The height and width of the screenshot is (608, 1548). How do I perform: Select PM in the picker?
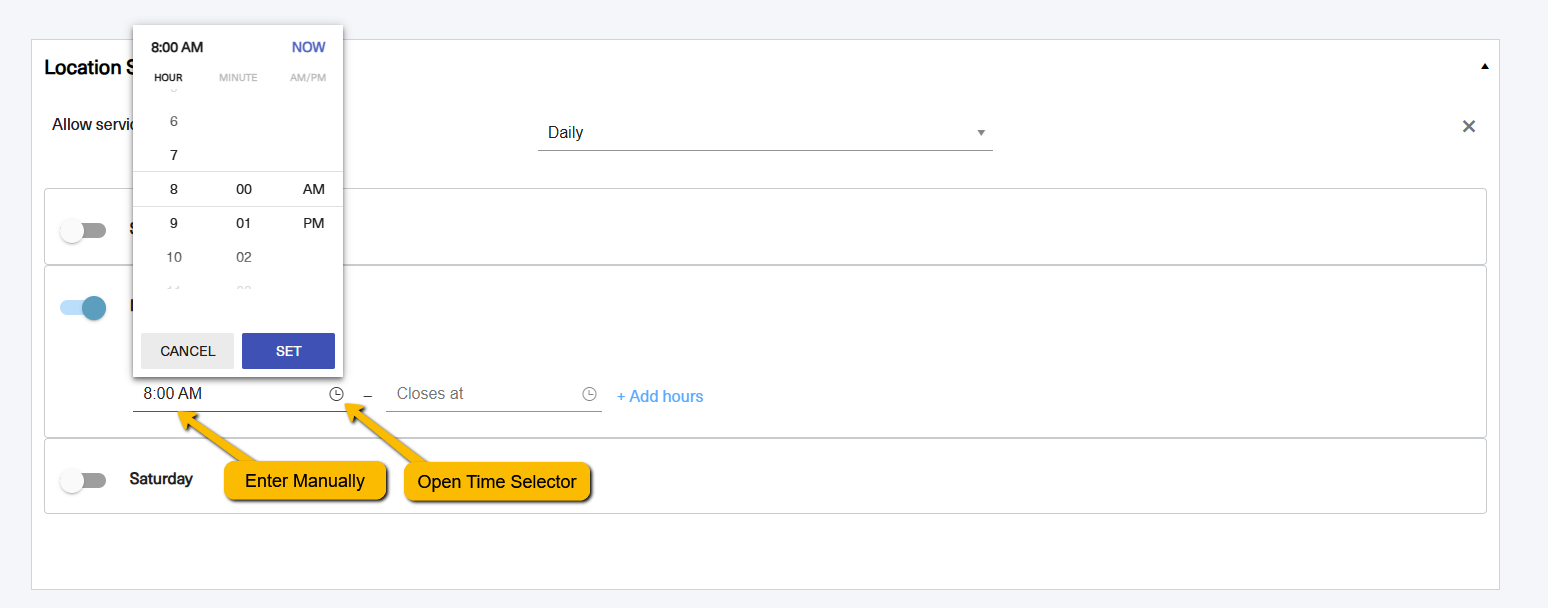tap(314, 223)
